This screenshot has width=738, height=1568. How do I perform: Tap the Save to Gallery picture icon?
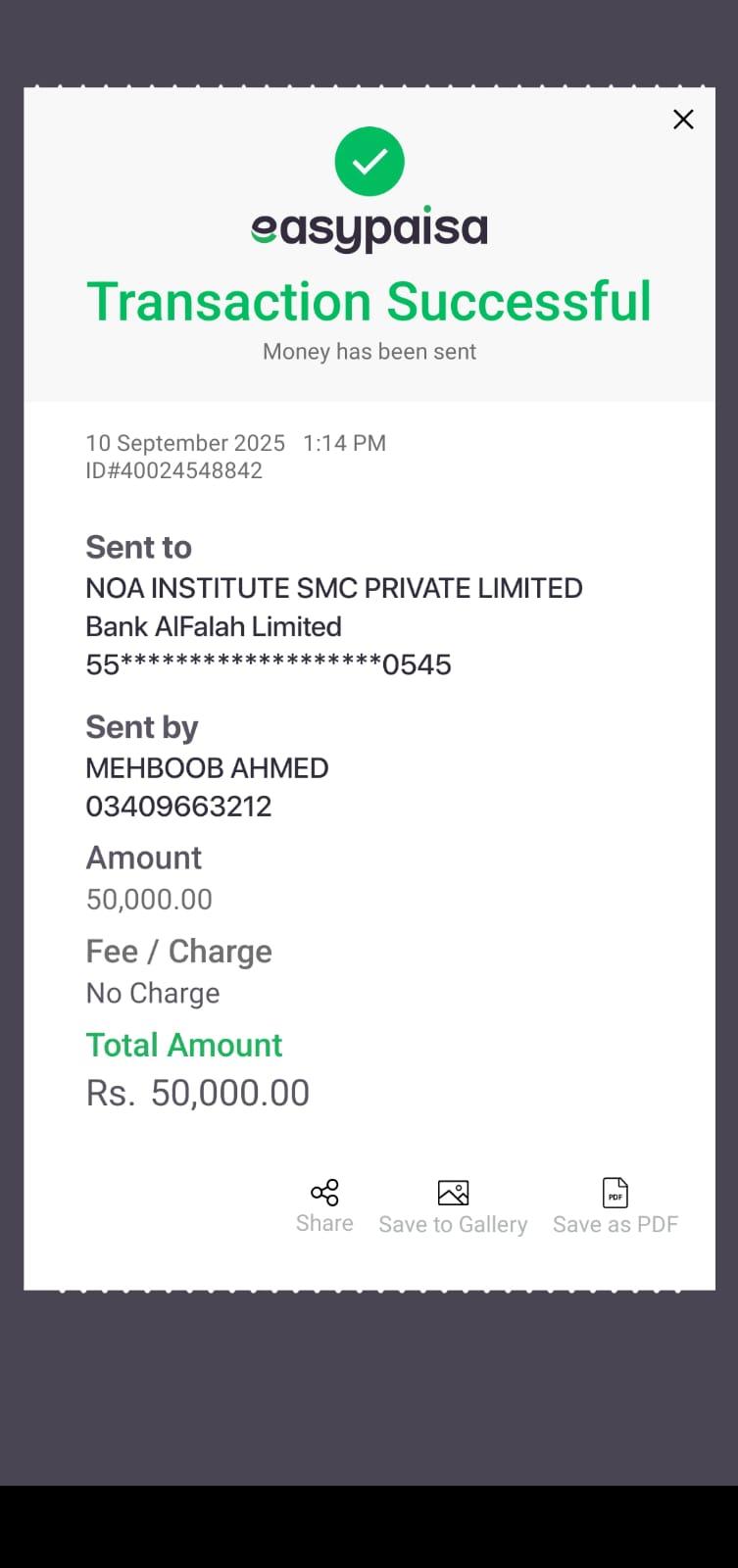(453, 1193)
